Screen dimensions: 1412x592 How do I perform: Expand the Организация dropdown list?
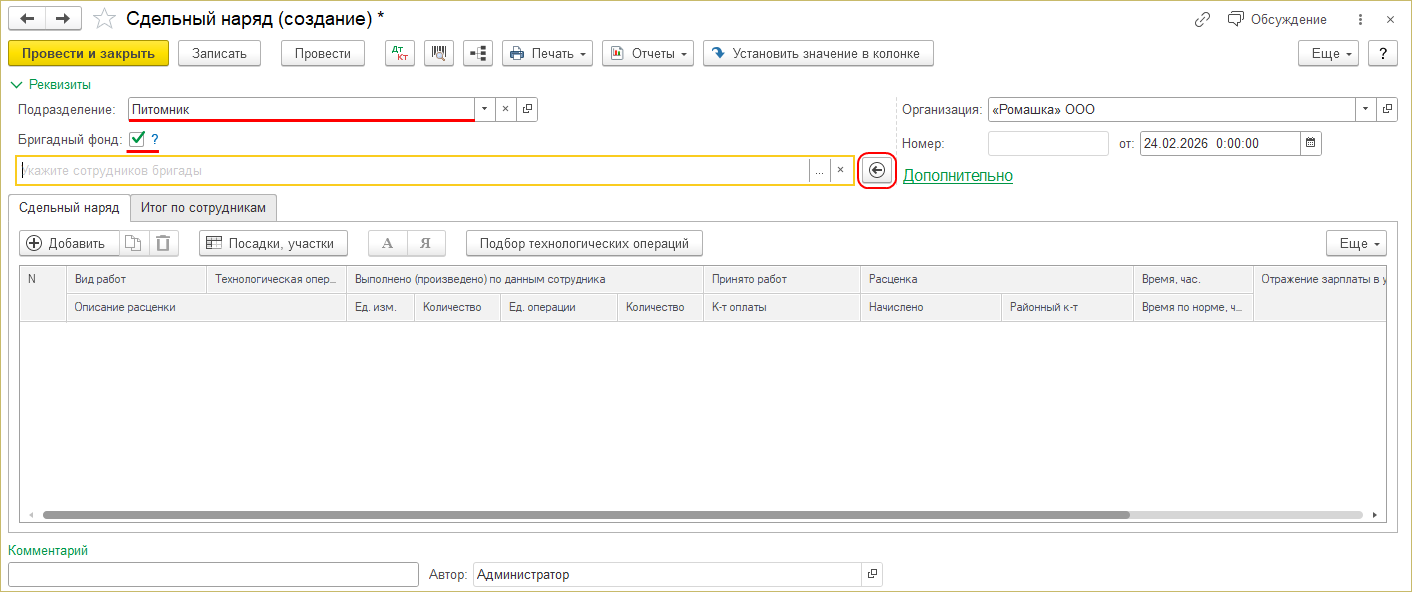[x=1366, y=109]
